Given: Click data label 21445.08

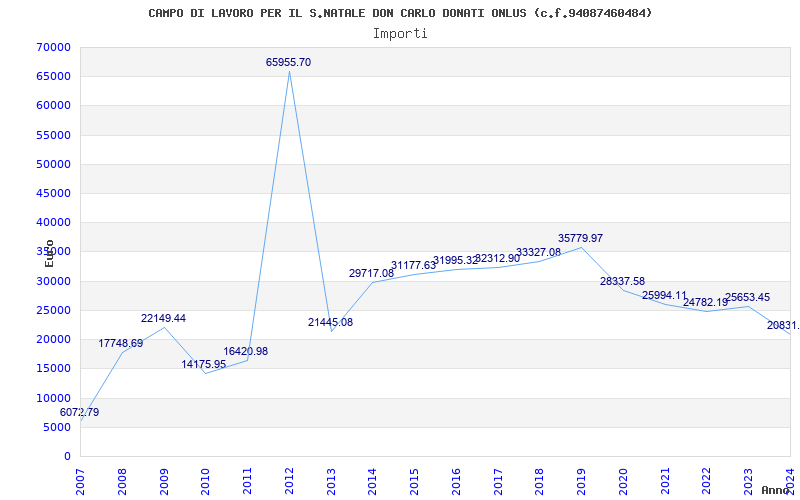Looking at the screenshot, I should click(x=330, y=322).
